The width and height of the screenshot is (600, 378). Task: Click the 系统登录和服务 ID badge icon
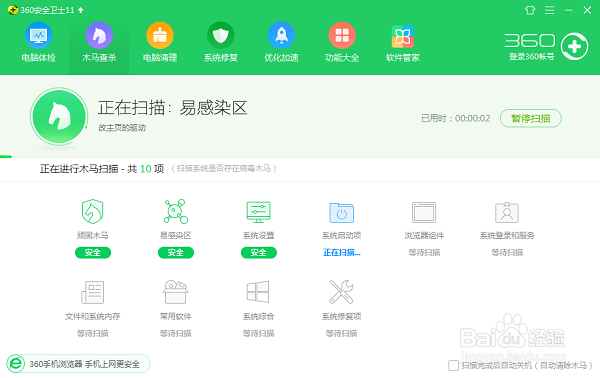[x=507, y=212]
